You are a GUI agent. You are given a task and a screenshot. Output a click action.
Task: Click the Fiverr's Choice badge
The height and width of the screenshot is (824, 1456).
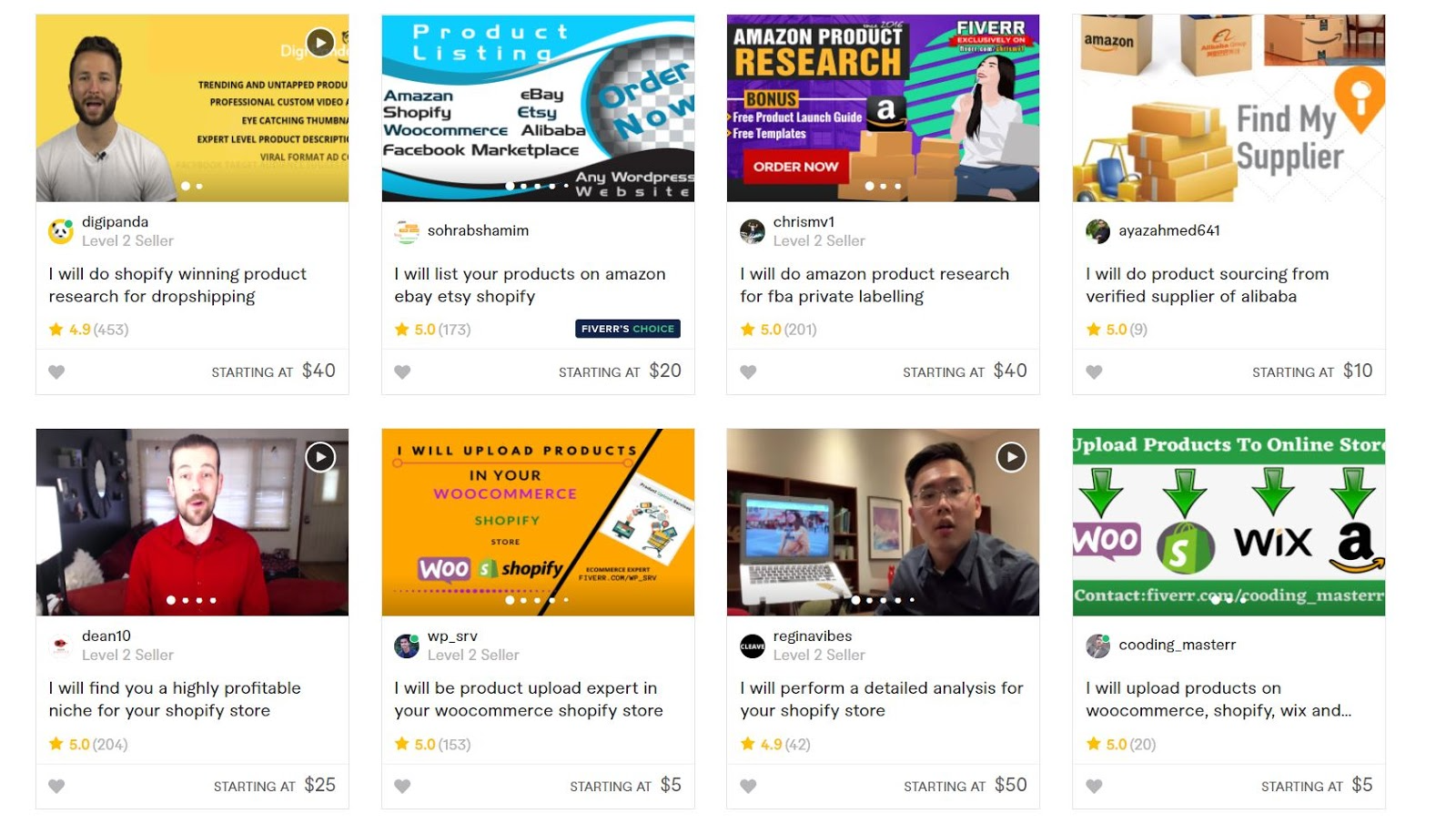(628, 329)
